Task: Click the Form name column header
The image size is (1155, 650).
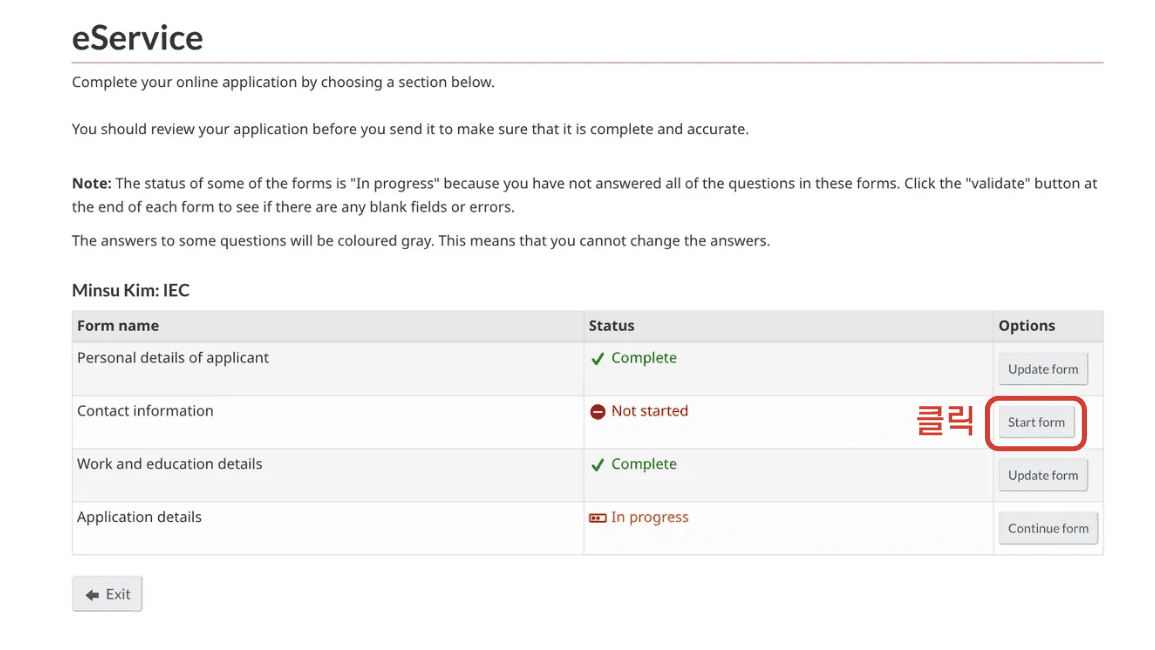Action: pos(118,325)
